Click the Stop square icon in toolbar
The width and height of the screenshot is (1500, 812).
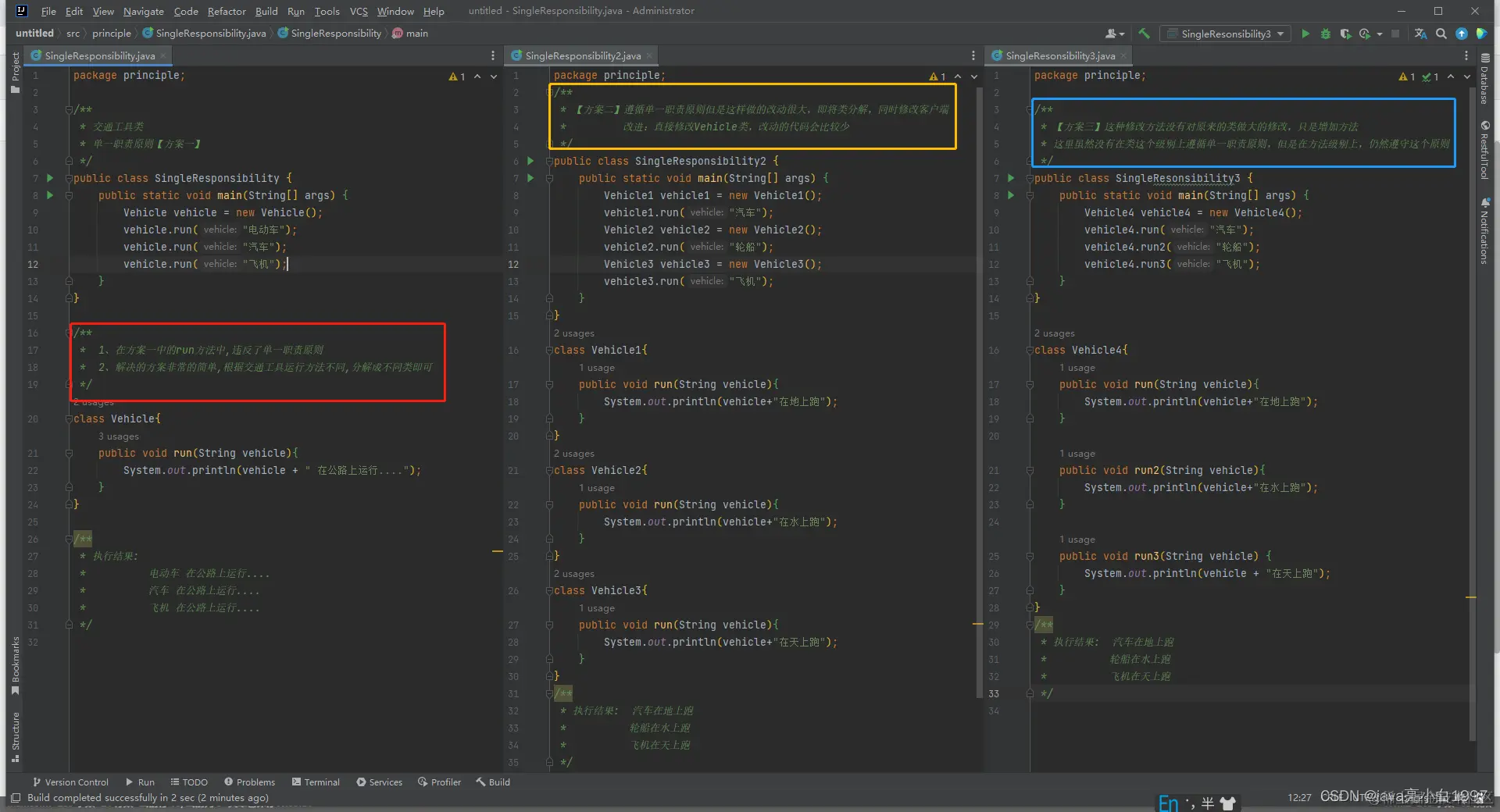click(x=1395, y=34)
